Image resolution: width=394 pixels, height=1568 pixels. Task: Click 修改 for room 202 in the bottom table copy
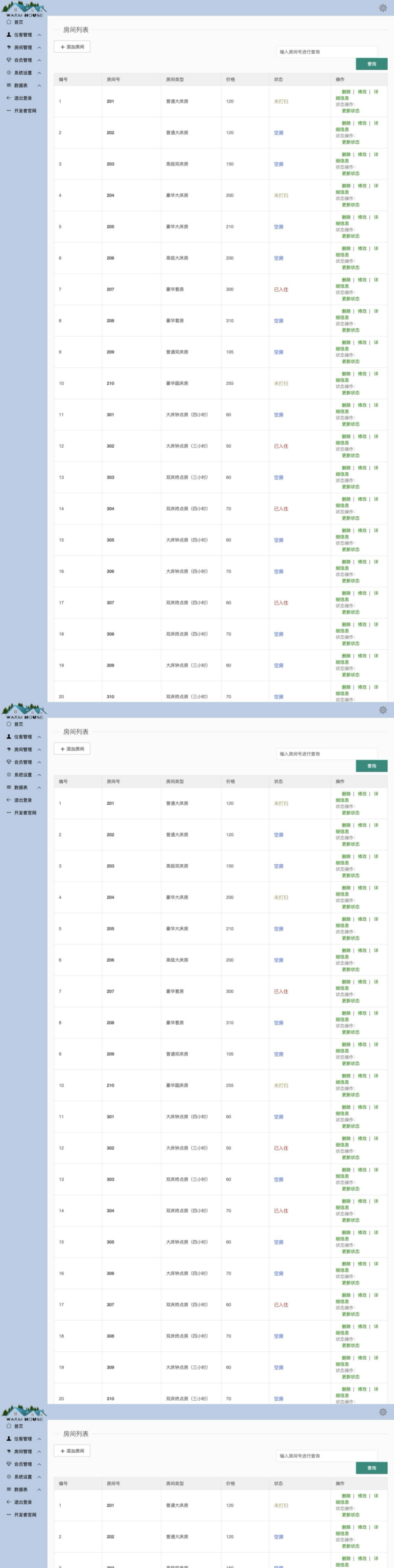click(x=362, y=1527)
